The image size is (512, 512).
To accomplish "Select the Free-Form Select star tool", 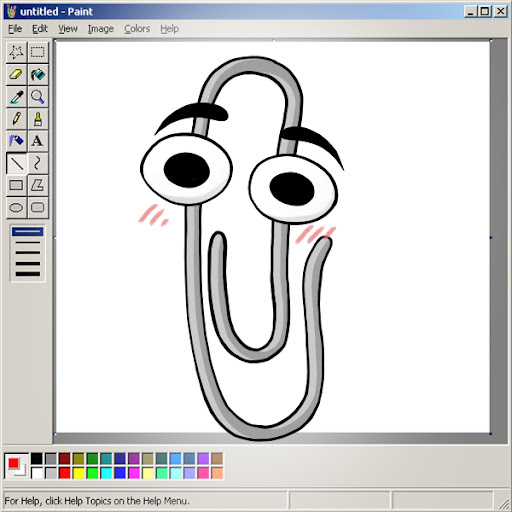I will (16, 52).
